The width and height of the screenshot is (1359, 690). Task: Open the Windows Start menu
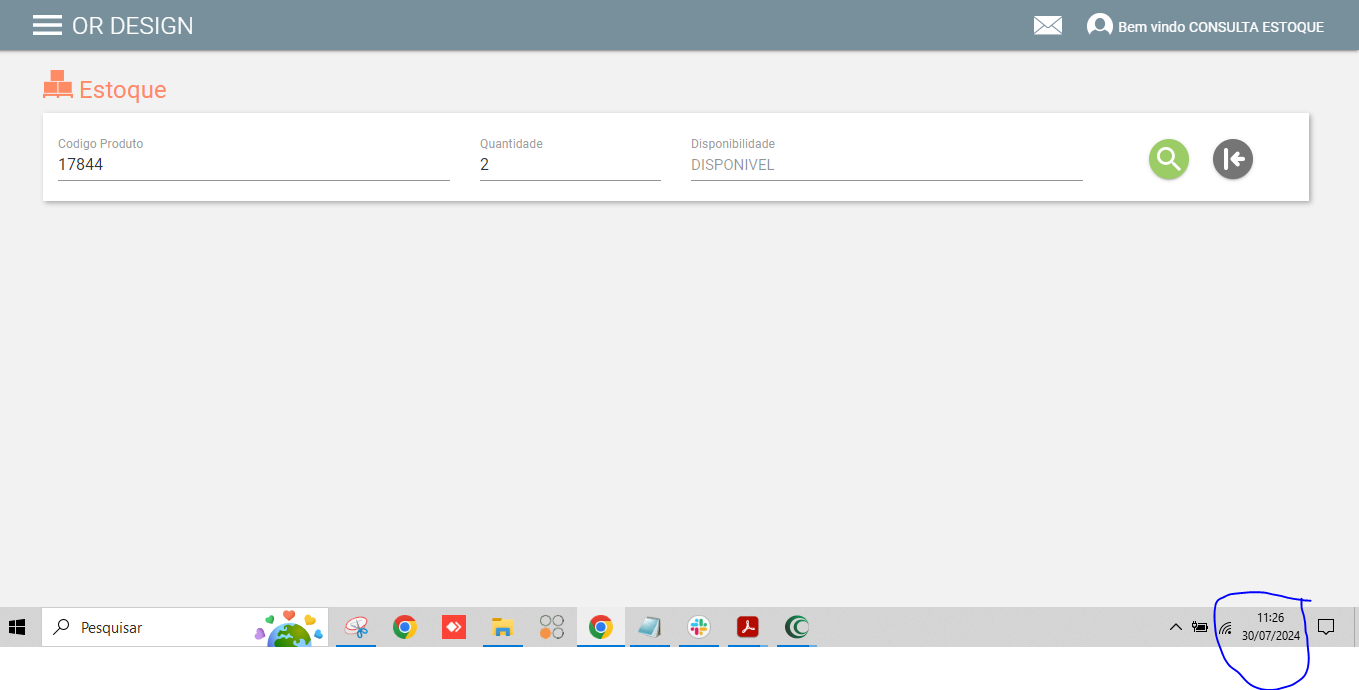click(x=17, y=627)
